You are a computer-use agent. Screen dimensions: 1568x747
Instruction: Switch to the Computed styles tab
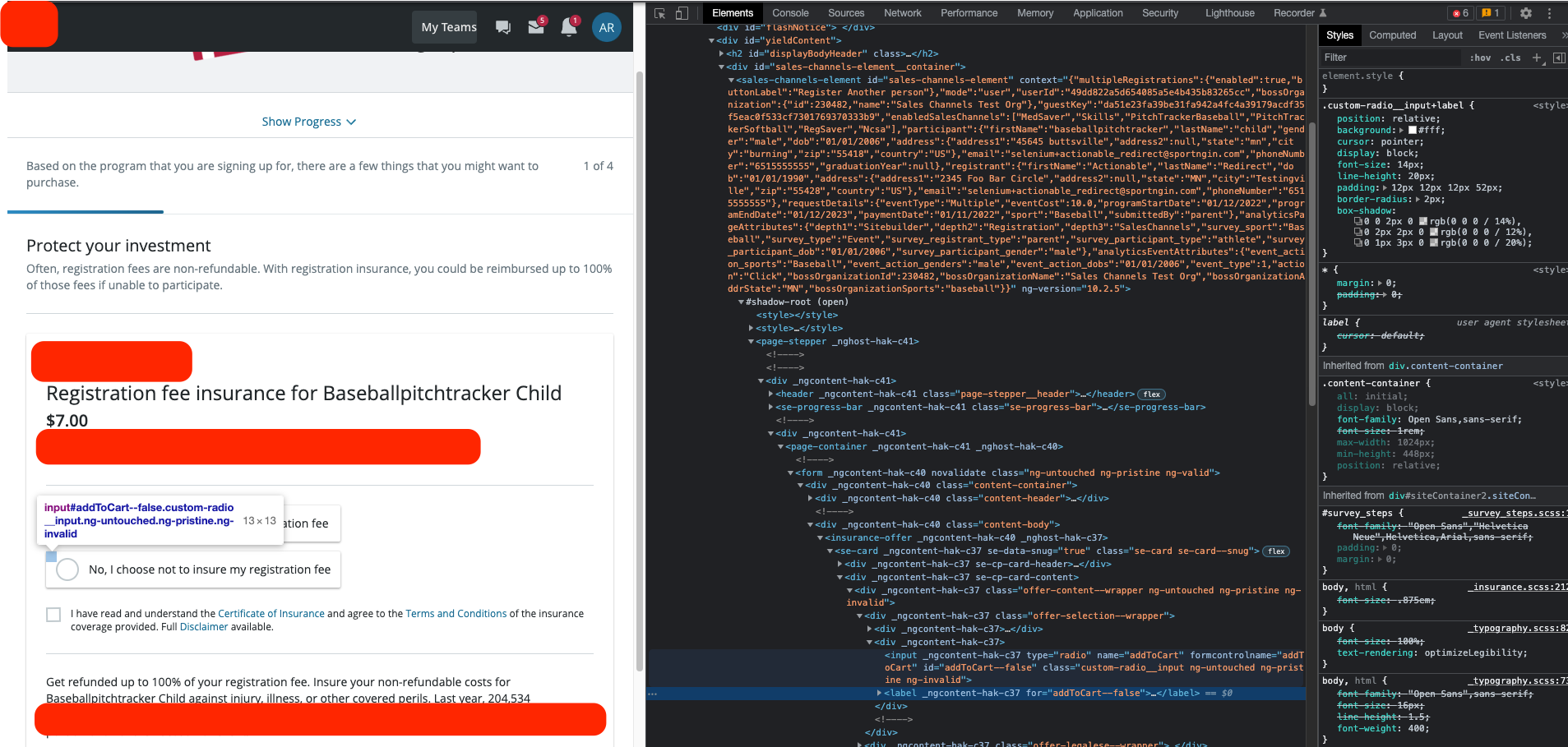point(1392,35)
